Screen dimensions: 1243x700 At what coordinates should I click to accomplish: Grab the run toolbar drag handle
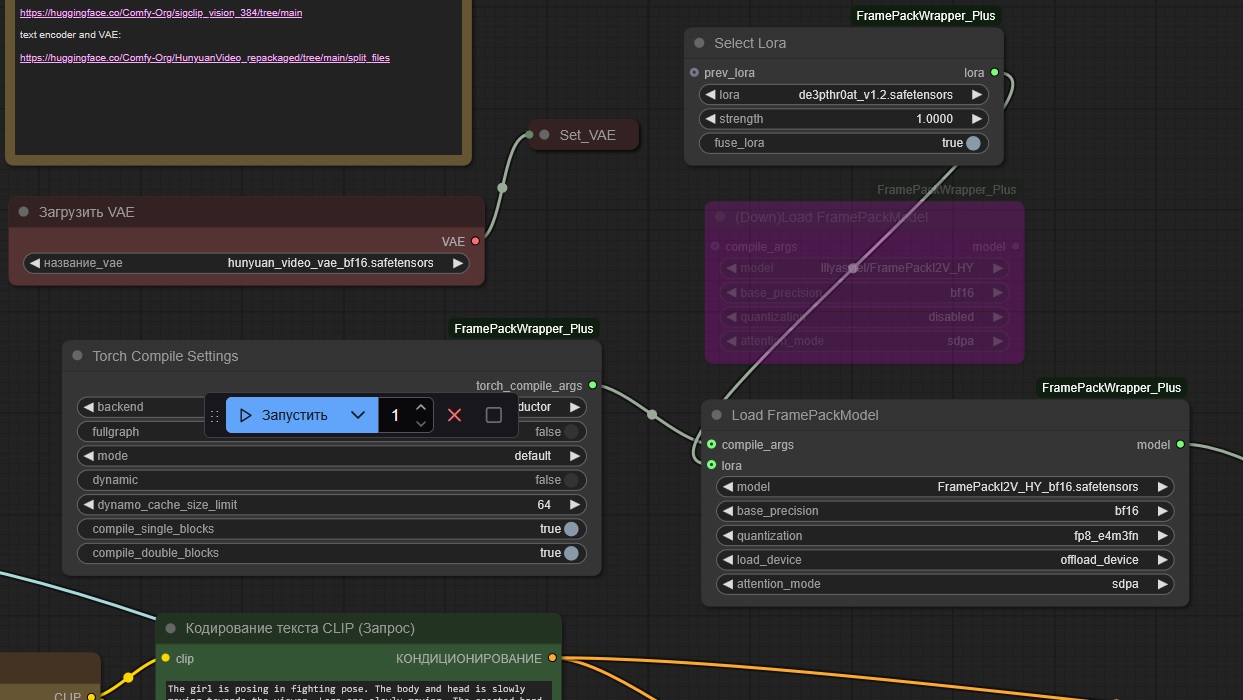click(214, 415)
